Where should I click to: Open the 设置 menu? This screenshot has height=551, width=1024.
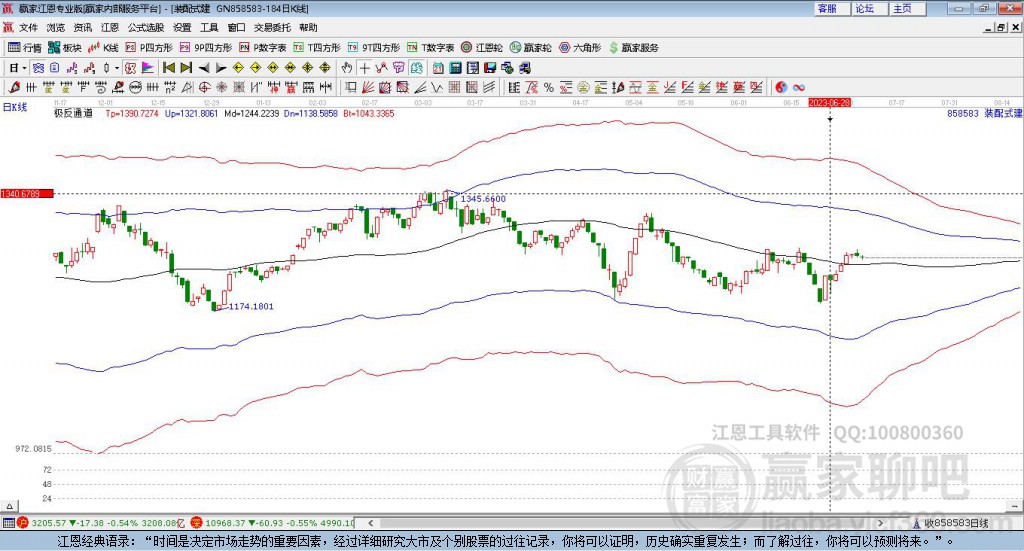click(x=182, y=27)
